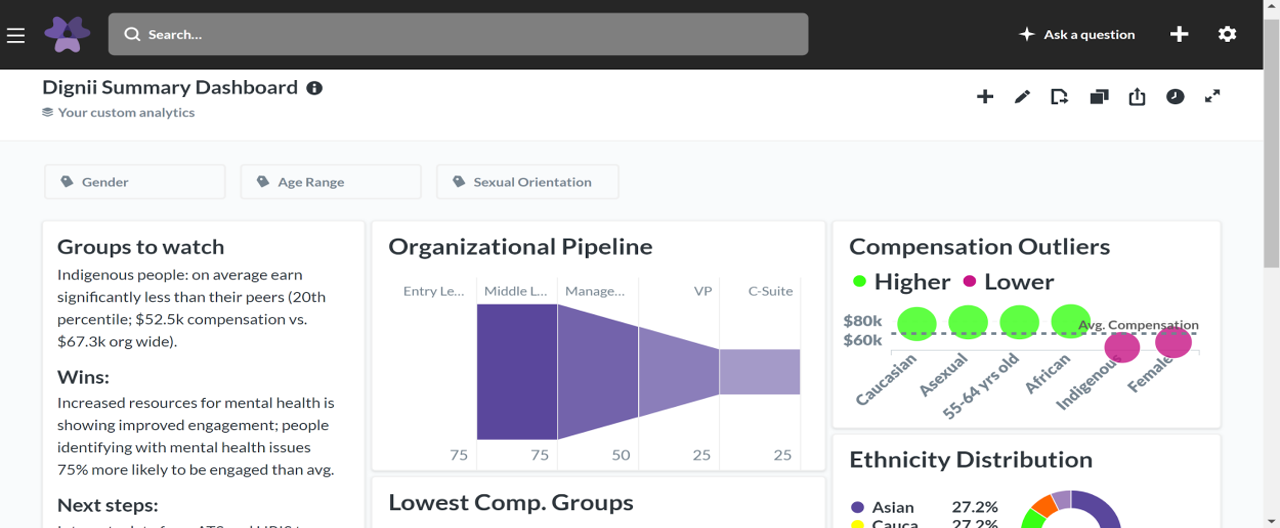Focus the Search input field

tap(458, 34)
